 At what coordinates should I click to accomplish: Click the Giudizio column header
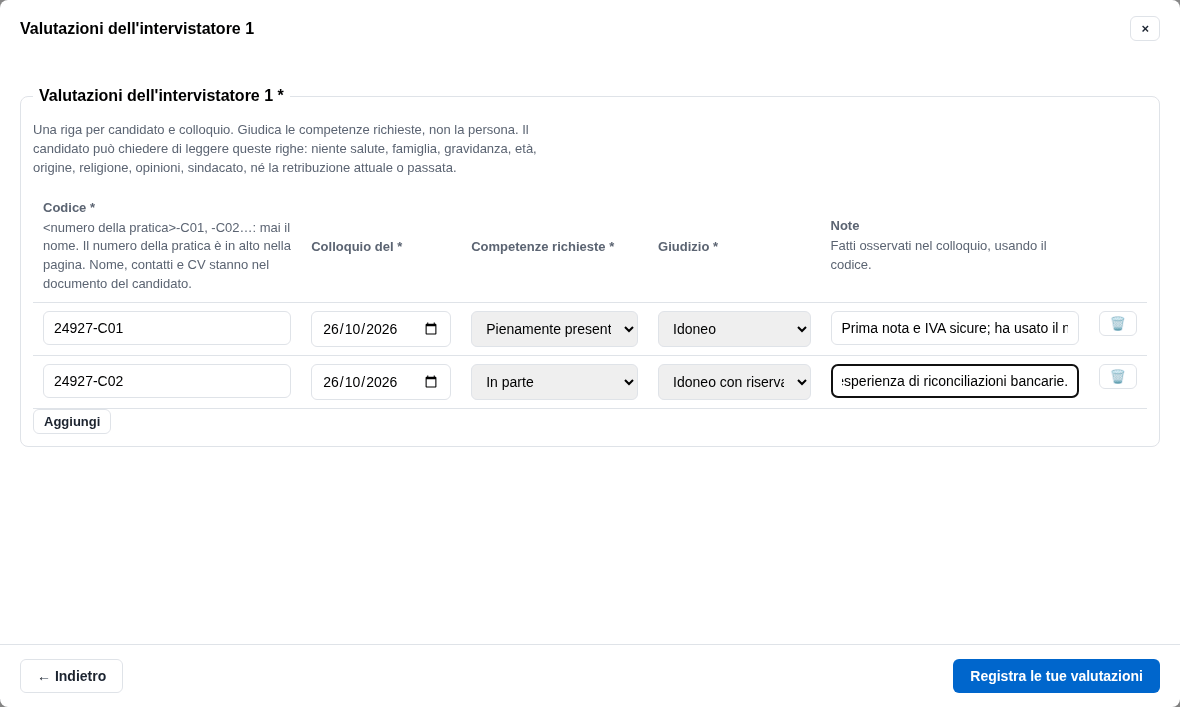[688, 247]
